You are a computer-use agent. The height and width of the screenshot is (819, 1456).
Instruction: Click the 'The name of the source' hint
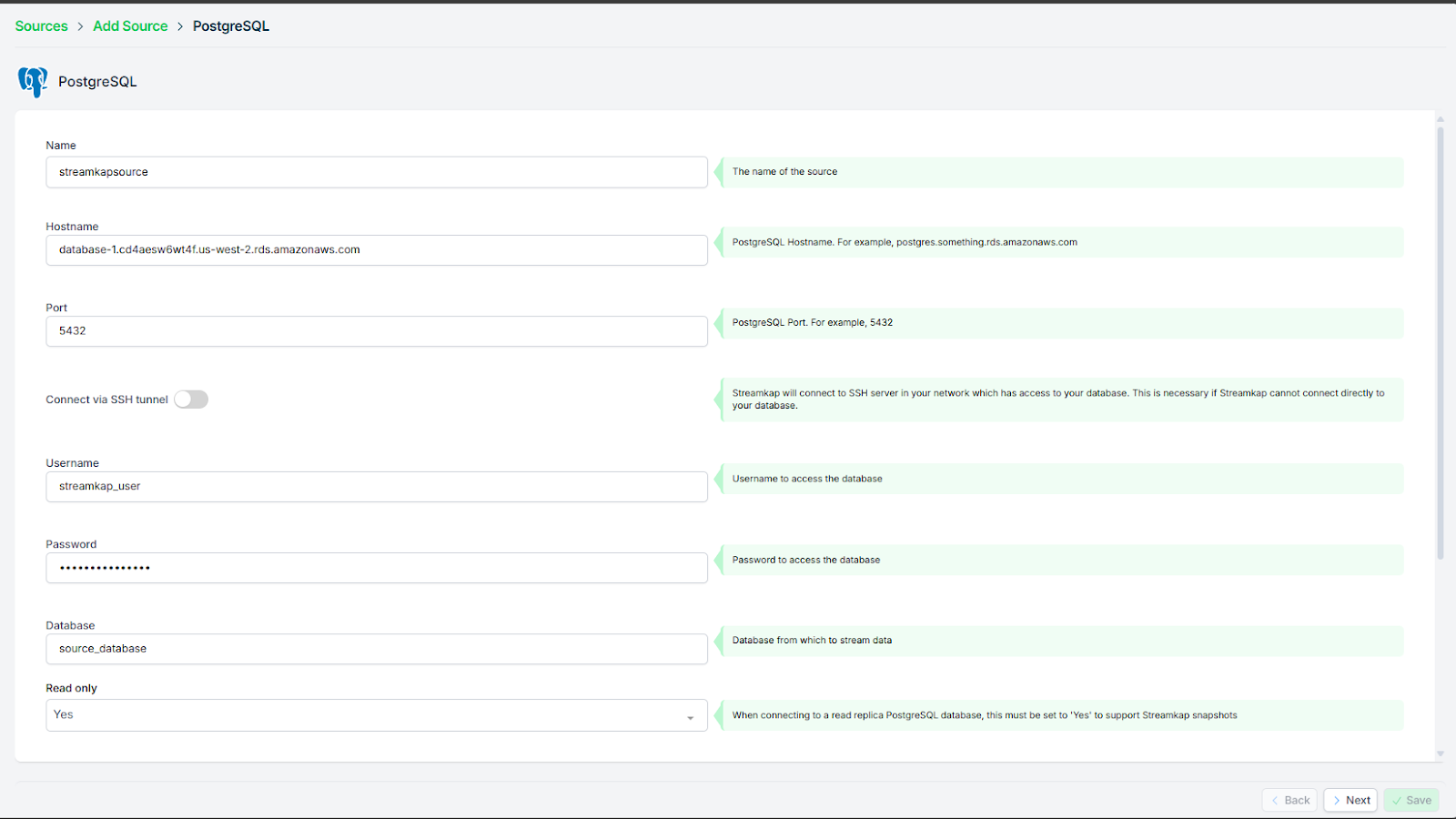[x=784, y=172]
